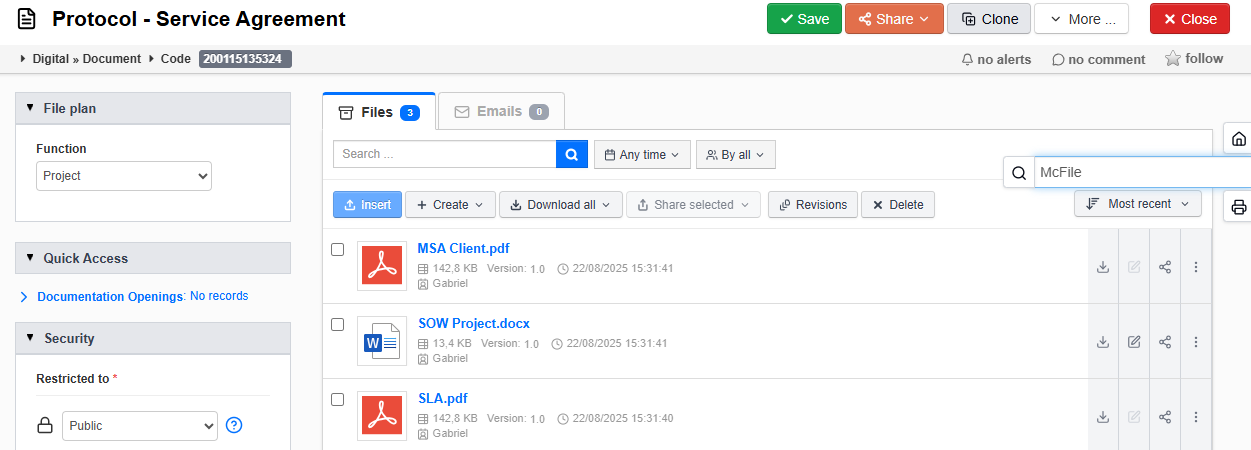Open the MSA Client.pdf link
1251x450 pixels.
coord(464,248)
